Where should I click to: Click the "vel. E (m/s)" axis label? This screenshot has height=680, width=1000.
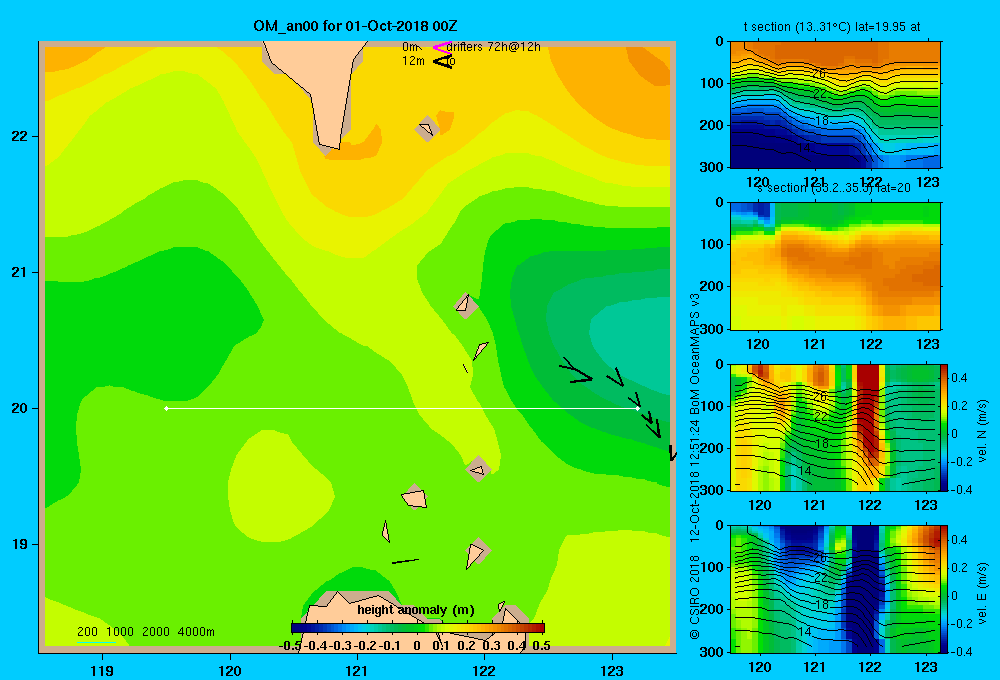(983, 592)
